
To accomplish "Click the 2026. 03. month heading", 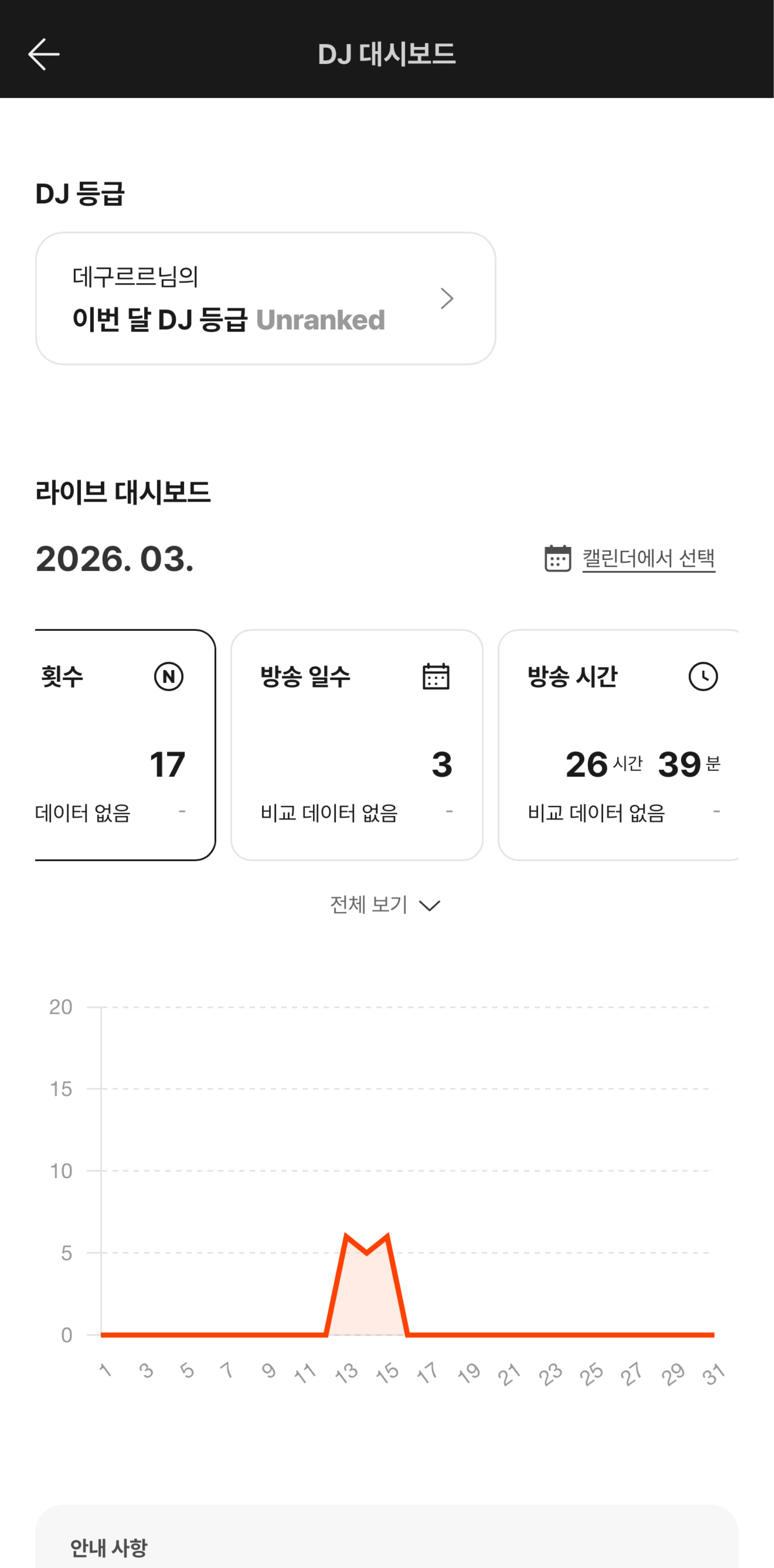I will pos(114,559).
